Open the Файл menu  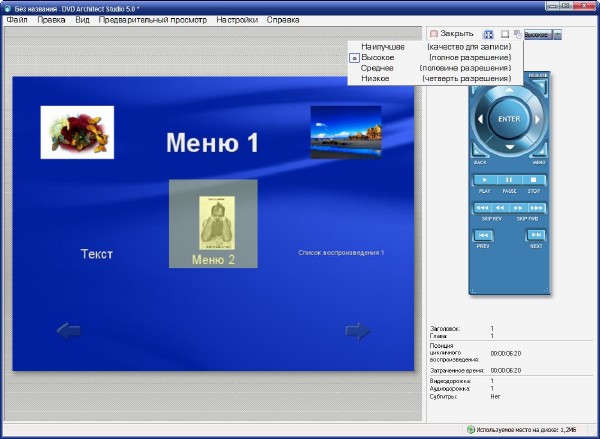(17, 20)
